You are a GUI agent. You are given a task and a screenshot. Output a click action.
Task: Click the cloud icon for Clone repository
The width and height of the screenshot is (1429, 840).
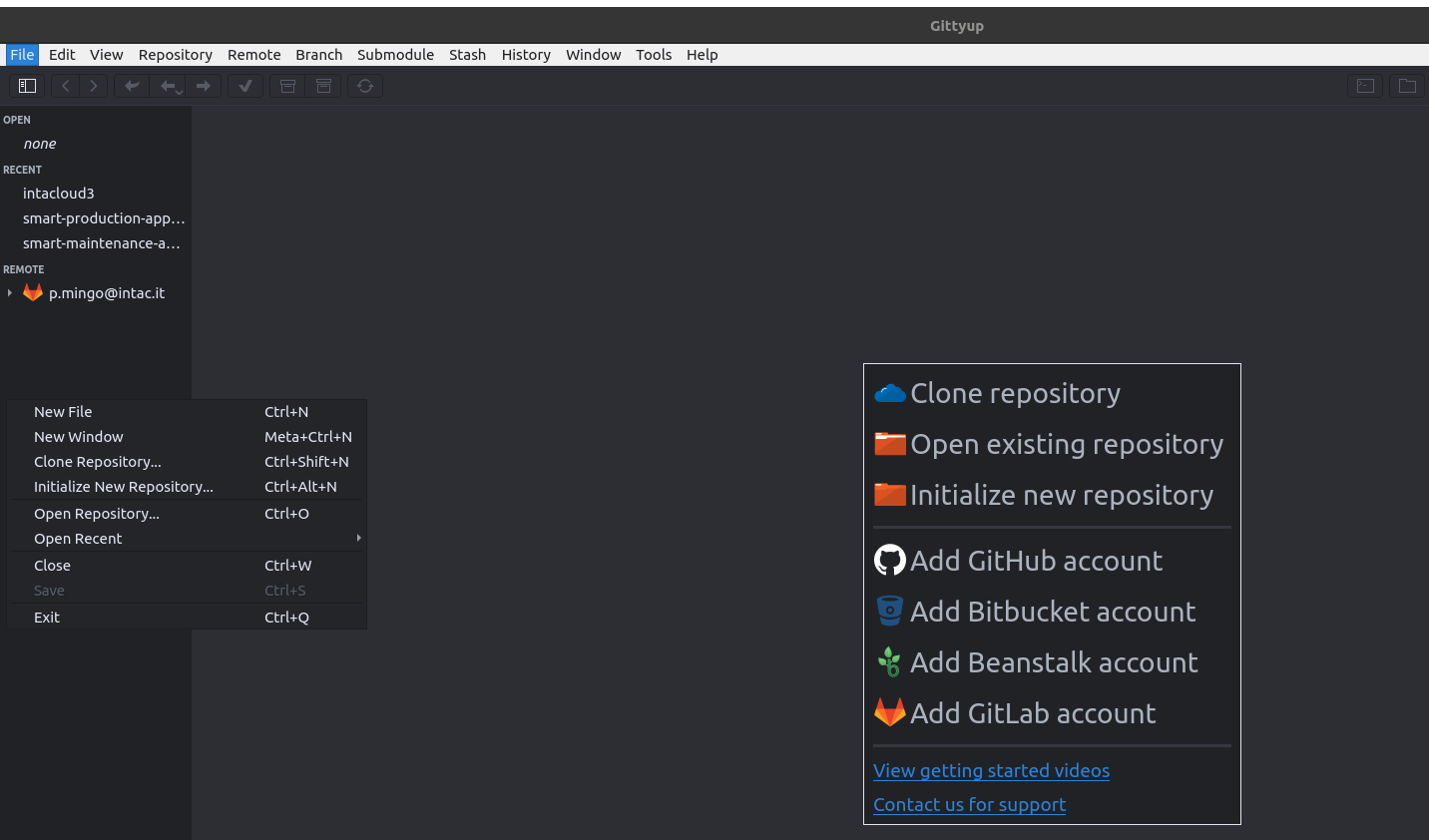(889, 393)
